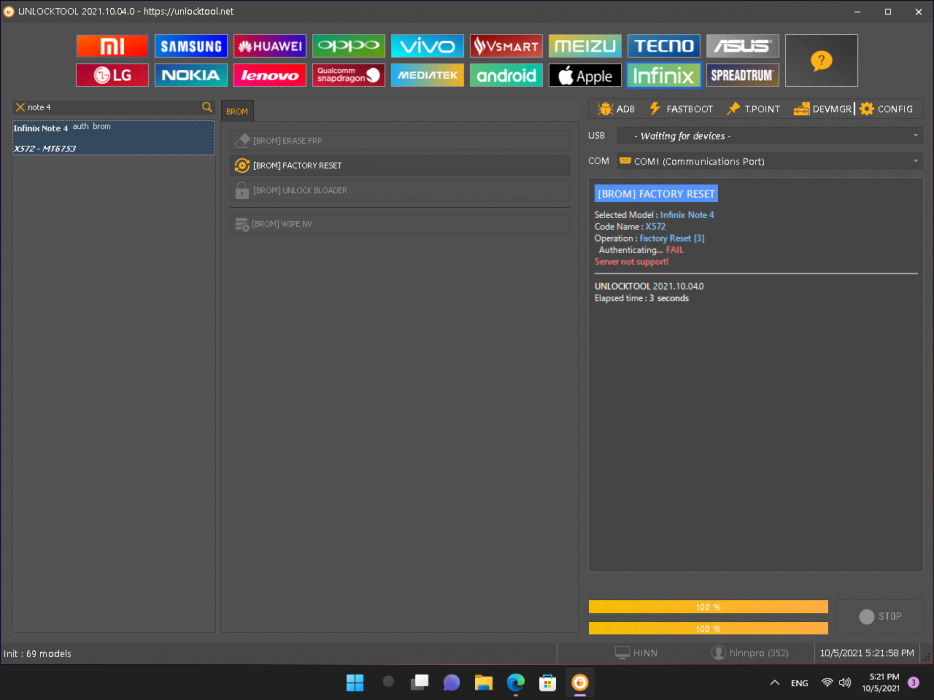Choose the Nokia brand logo
The image size is (934, 700).
(x=191, y=75)
